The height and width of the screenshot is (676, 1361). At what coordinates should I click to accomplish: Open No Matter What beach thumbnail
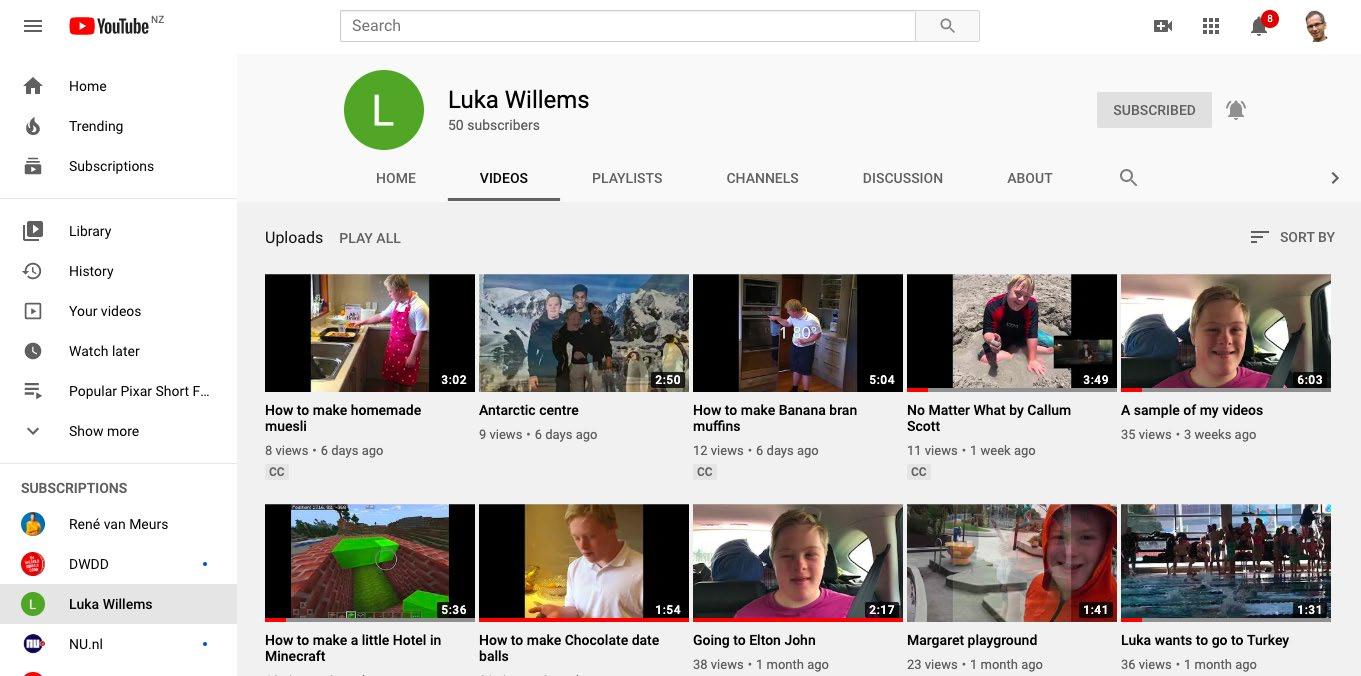pos(1012,333)
